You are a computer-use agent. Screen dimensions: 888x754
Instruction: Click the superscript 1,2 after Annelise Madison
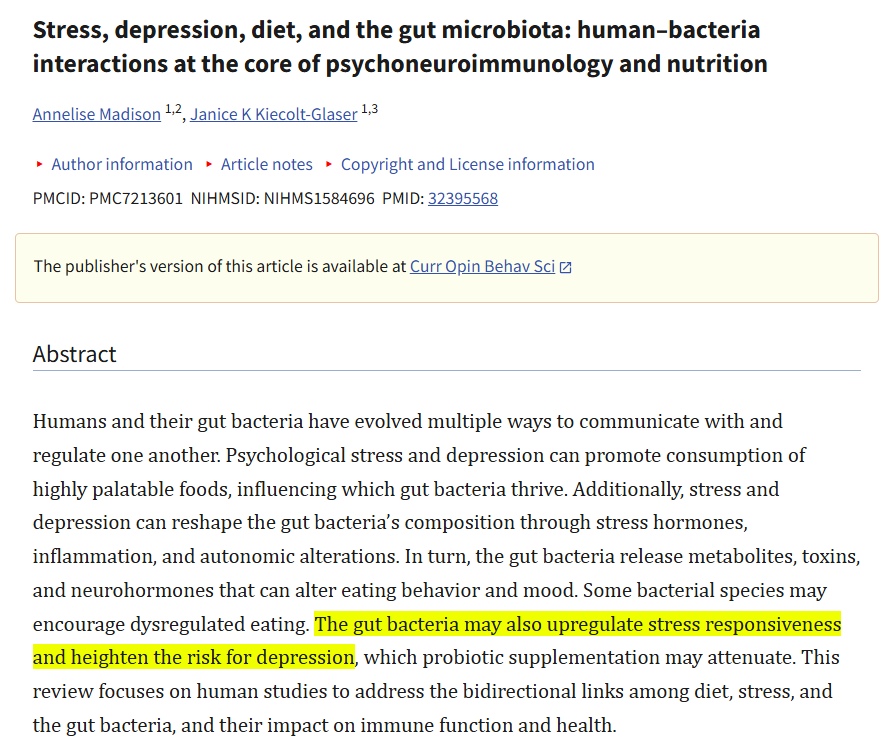(173, 110)
